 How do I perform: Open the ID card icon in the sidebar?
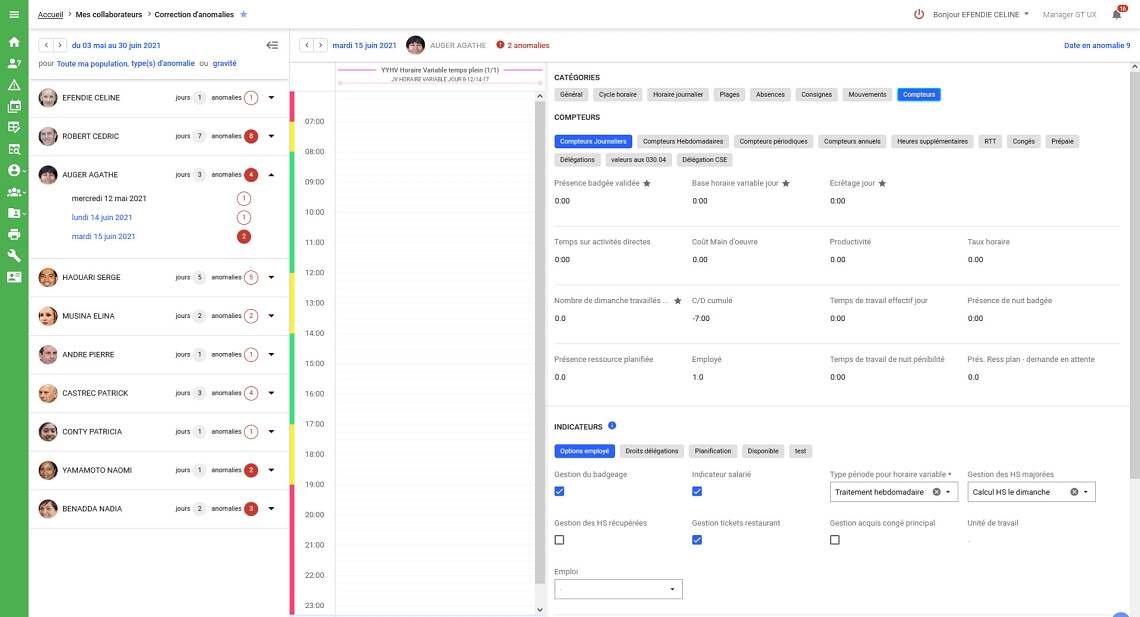(x=14, y=277)
